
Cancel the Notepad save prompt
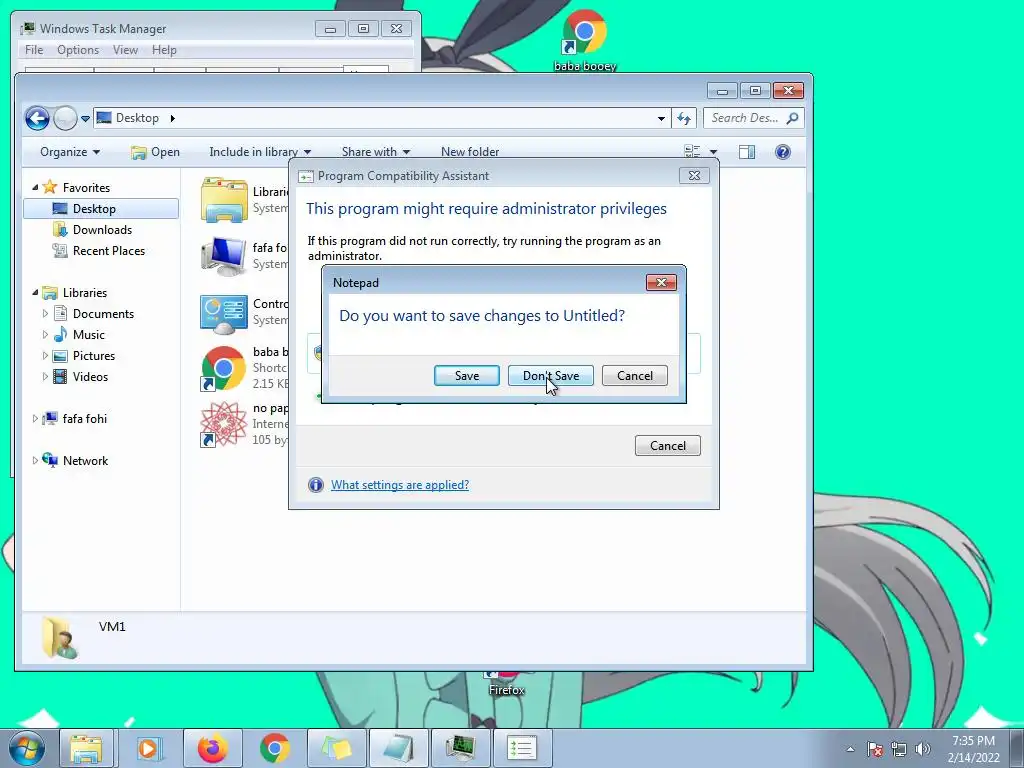click(635, 376)
